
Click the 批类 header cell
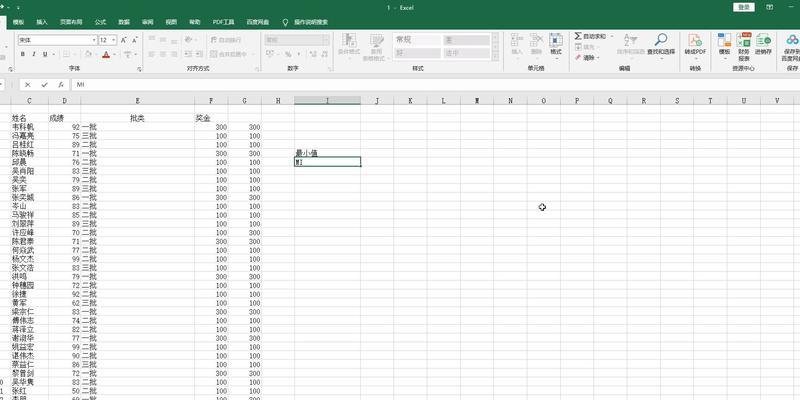point(138,118)
